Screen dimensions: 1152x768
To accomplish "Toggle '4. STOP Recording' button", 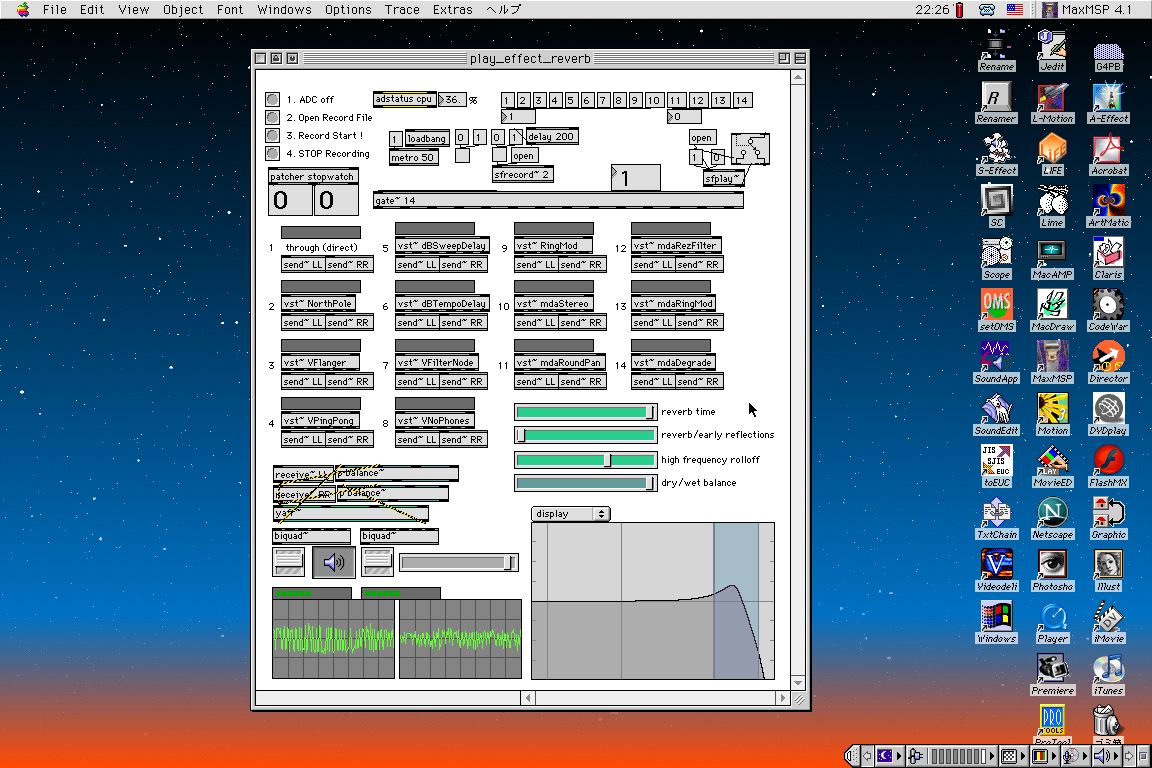I will click(x=272, y=153).
